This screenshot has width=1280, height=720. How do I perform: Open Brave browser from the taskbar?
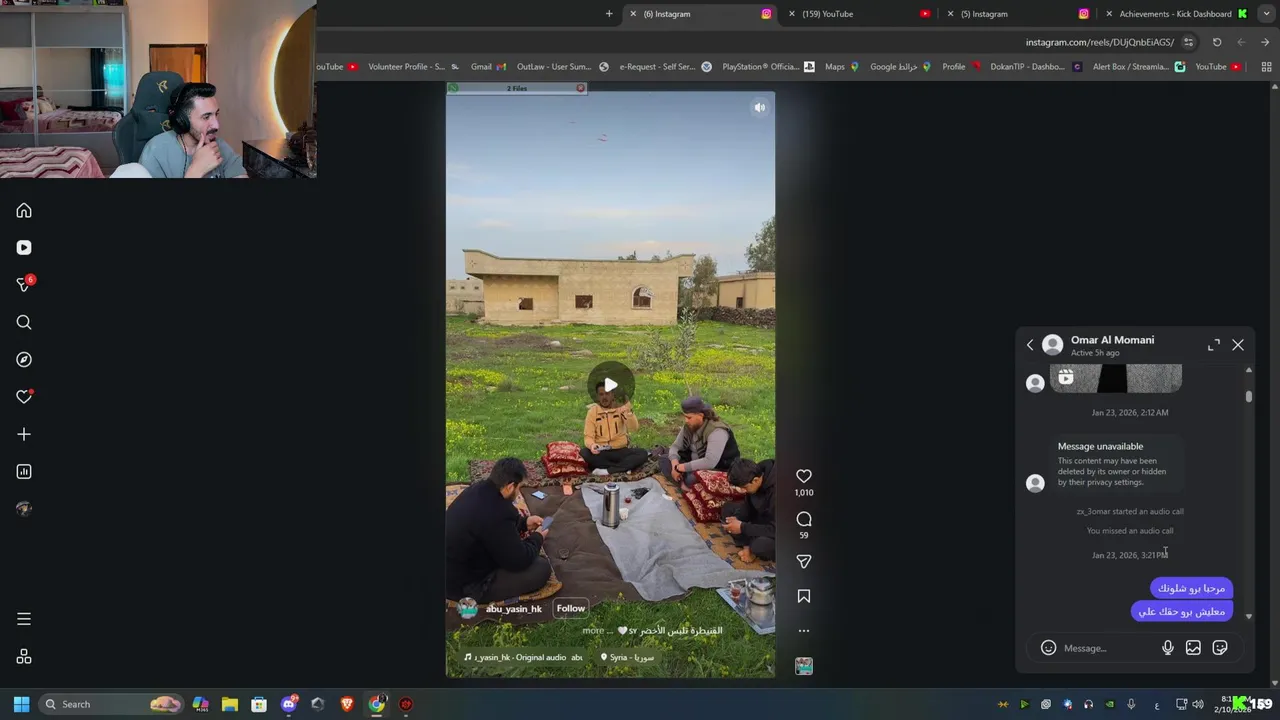pos(347,704)
